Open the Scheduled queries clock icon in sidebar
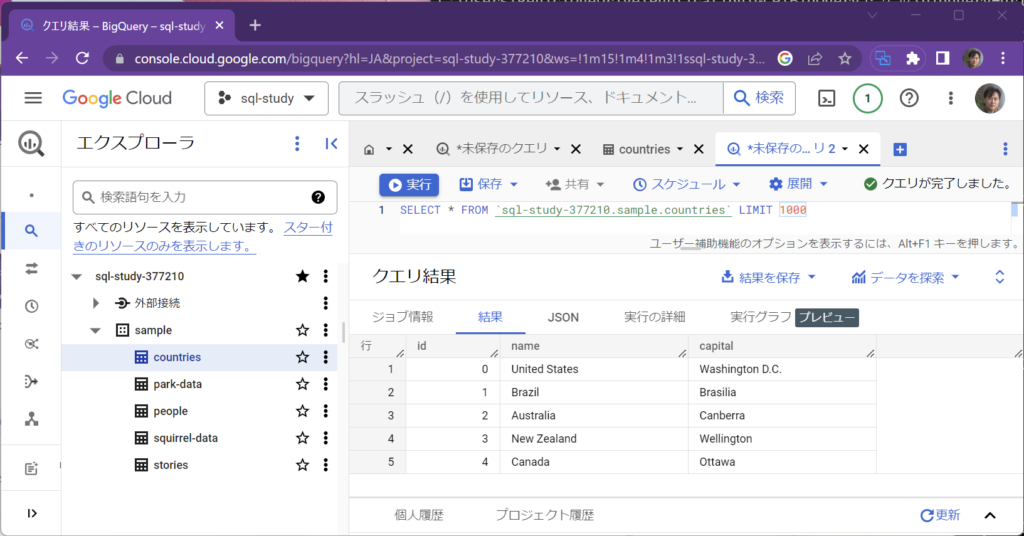The image size is (1024, 536). click(31, 306)
